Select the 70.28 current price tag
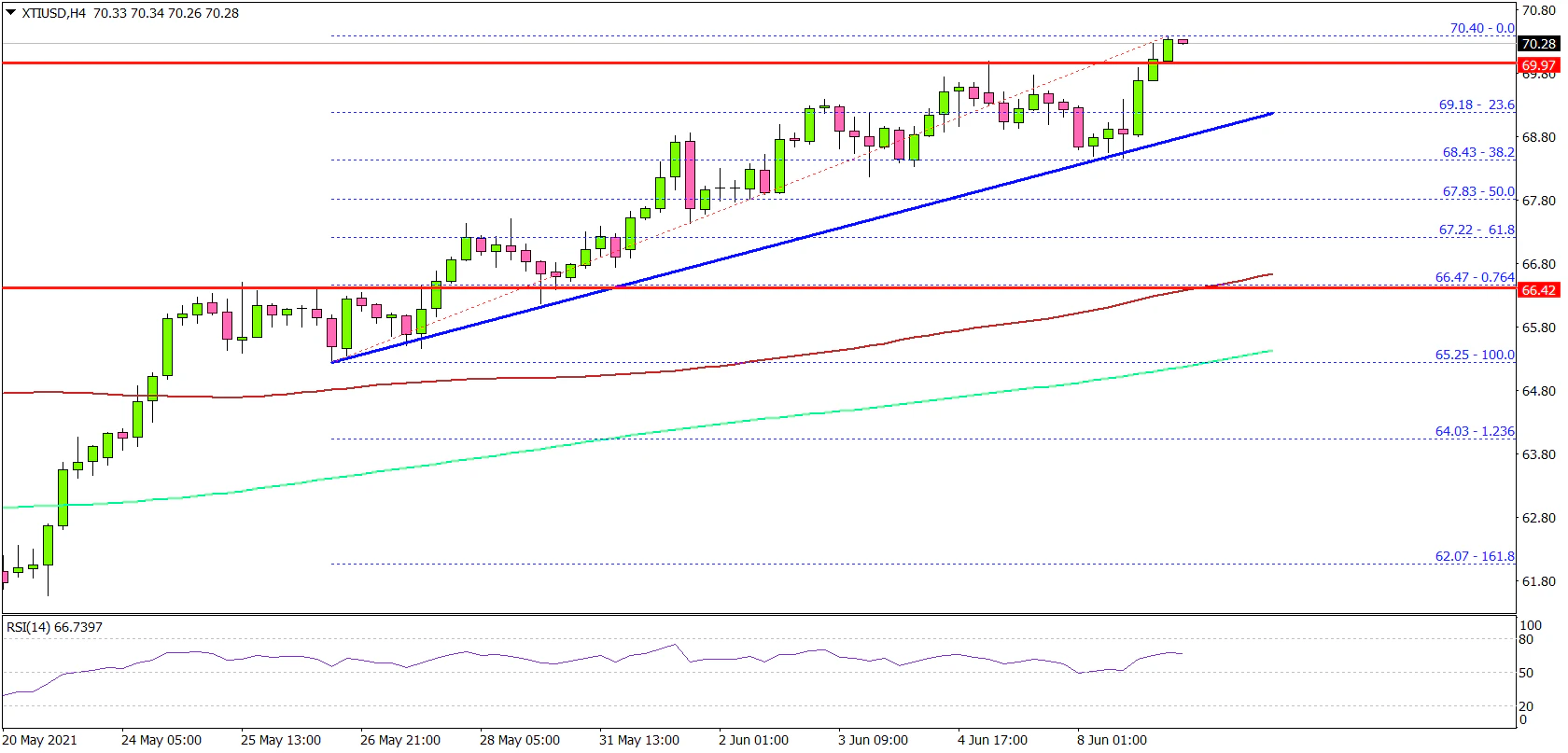The image size is (1568, 753). 1537,44
